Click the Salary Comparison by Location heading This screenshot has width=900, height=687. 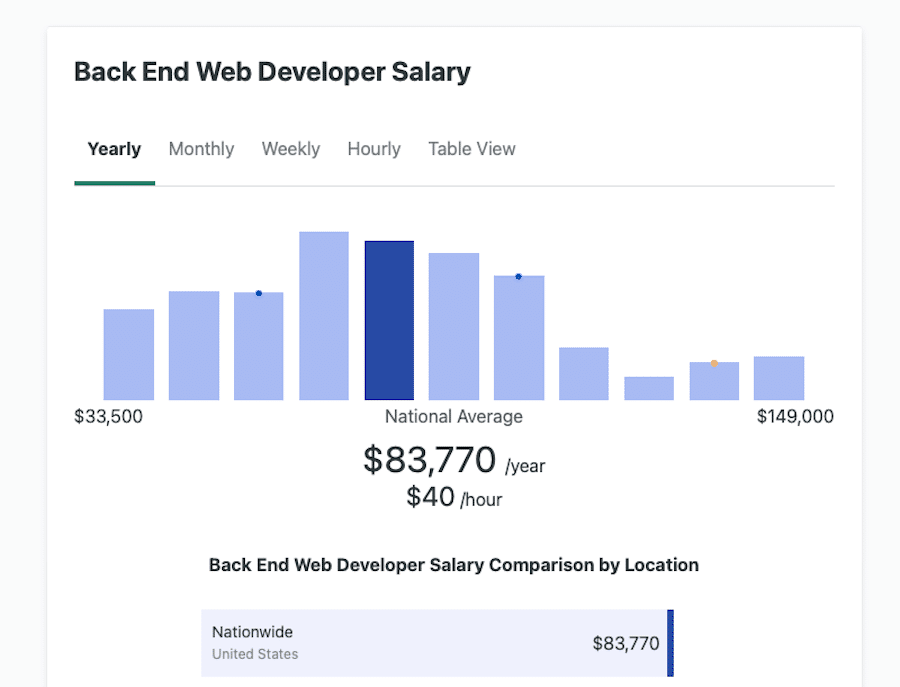[453, 565]
